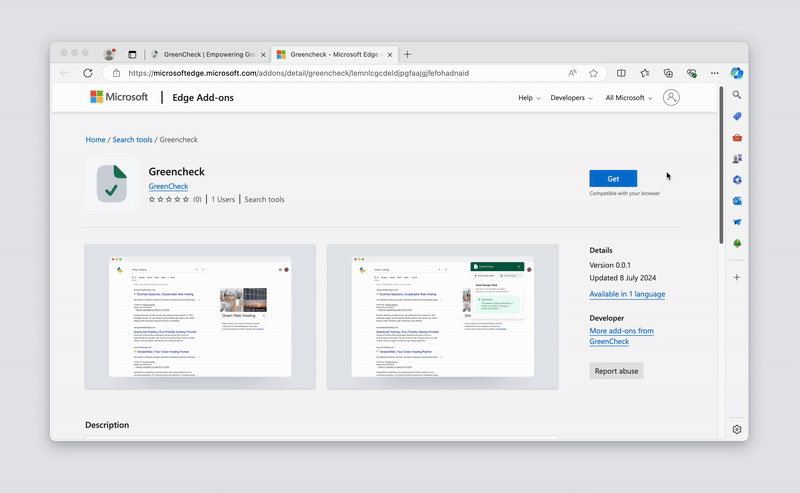800x493 pixels.
Task: Click the second extension screenshot thumbnail
Action: [442, 316]
